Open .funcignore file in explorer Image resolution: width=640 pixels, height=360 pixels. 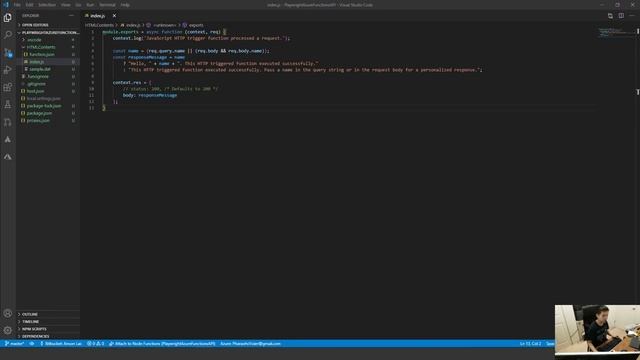tap(48, 76)
